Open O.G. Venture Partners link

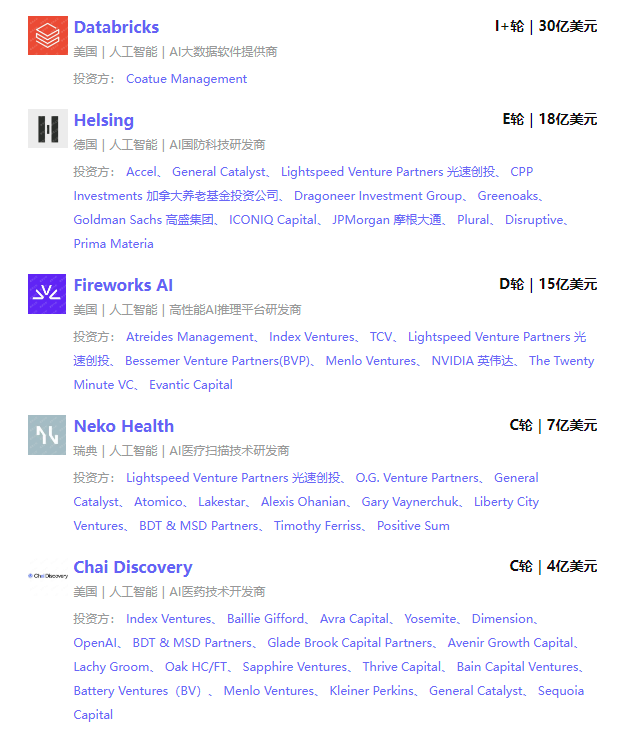tap(417, 478)
